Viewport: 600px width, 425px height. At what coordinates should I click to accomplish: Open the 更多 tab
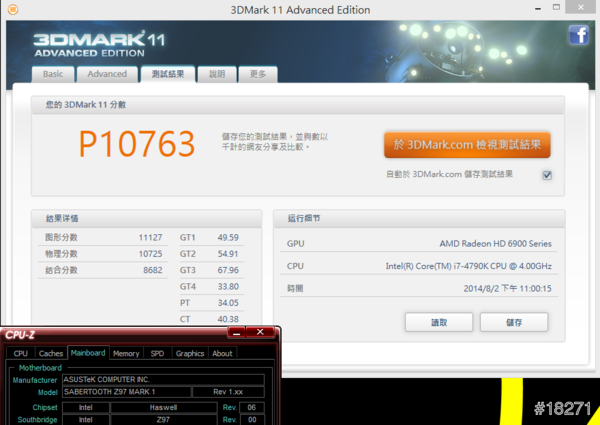pos(258,74)
